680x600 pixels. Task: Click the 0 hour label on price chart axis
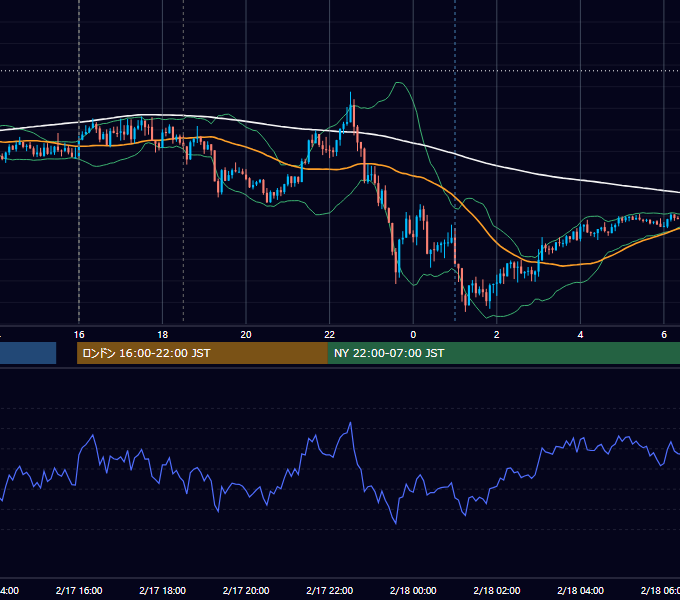pos(413,335)
